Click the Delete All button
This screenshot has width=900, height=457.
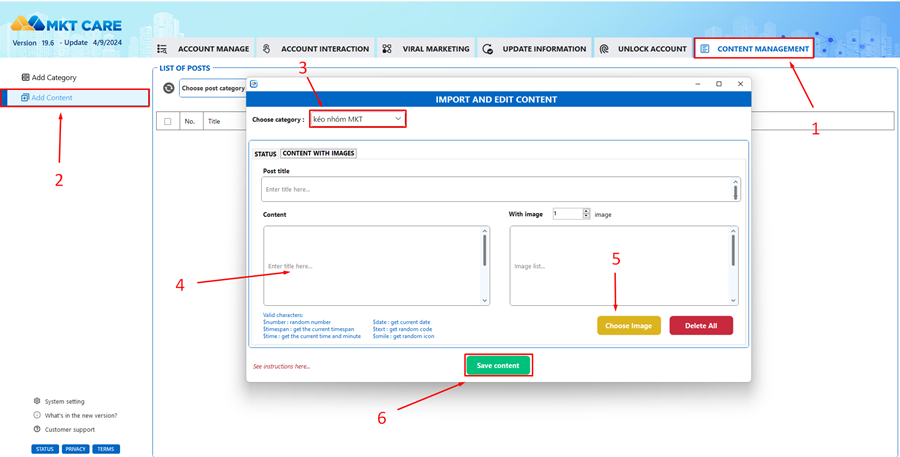point(701,326)
